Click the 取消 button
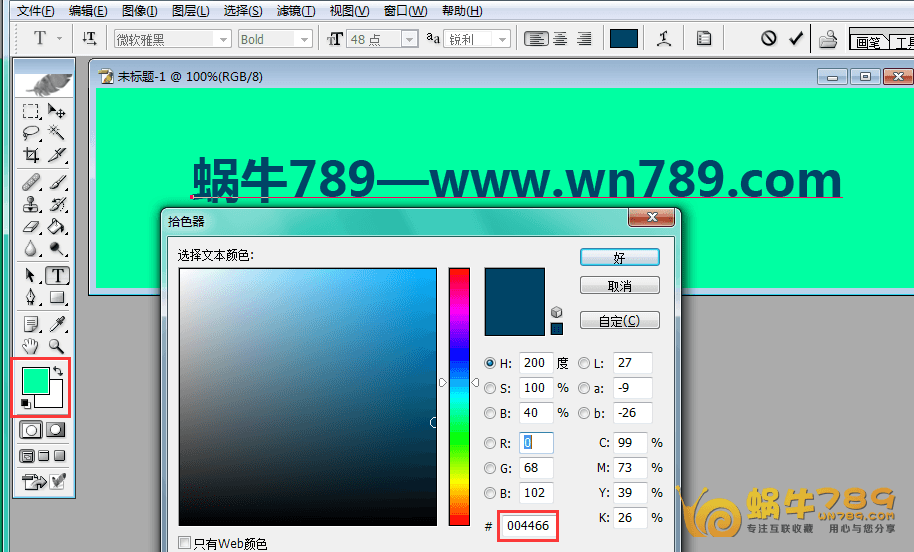 coord(619,286)
